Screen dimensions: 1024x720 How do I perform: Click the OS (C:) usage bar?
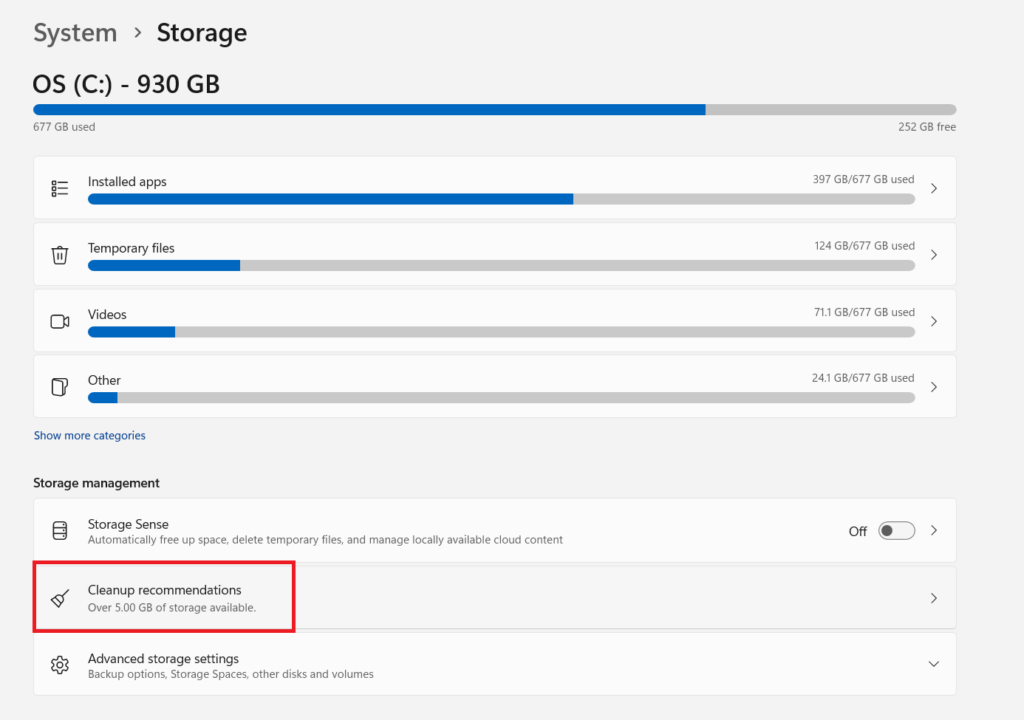point(495,109)
